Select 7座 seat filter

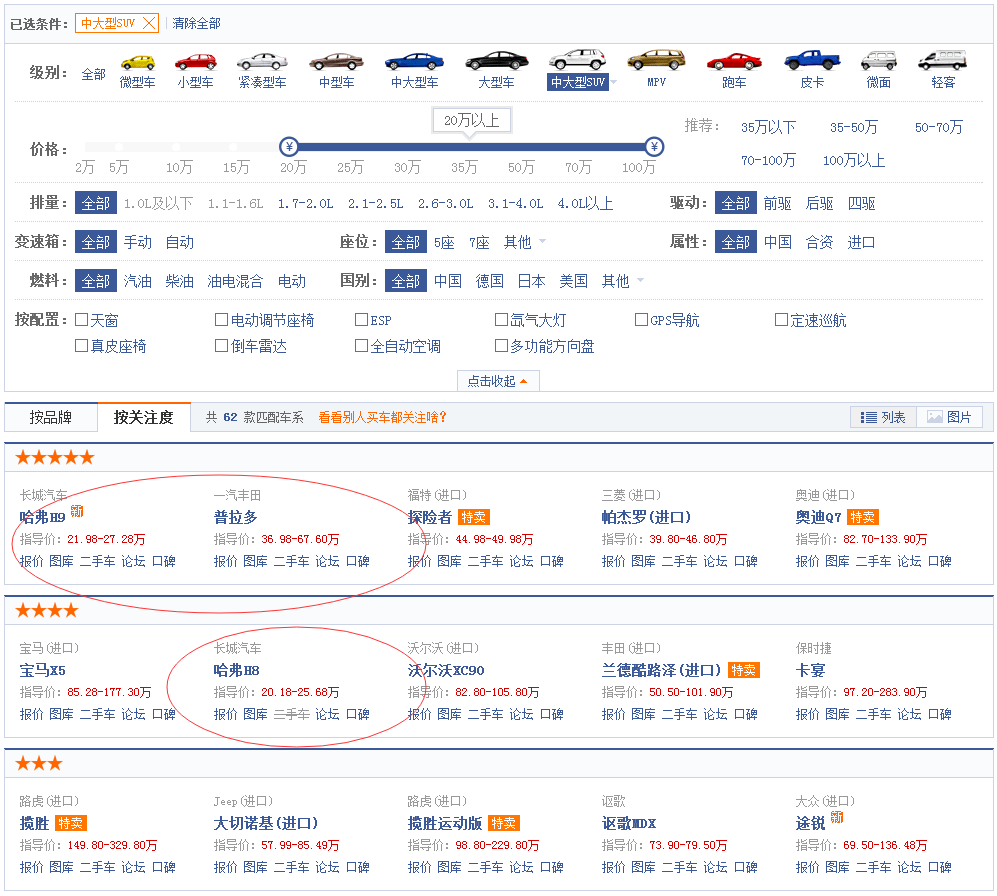click(x=479, y=242)
